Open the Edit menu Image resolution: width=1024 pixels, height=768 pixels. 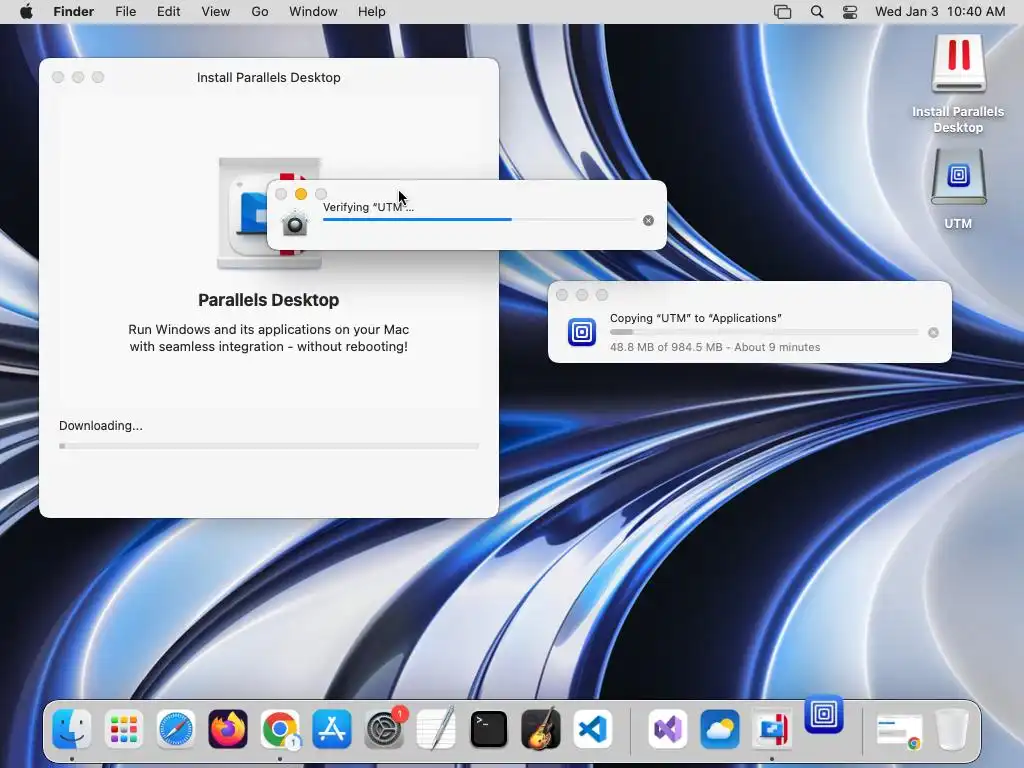(x=168, y=12)
